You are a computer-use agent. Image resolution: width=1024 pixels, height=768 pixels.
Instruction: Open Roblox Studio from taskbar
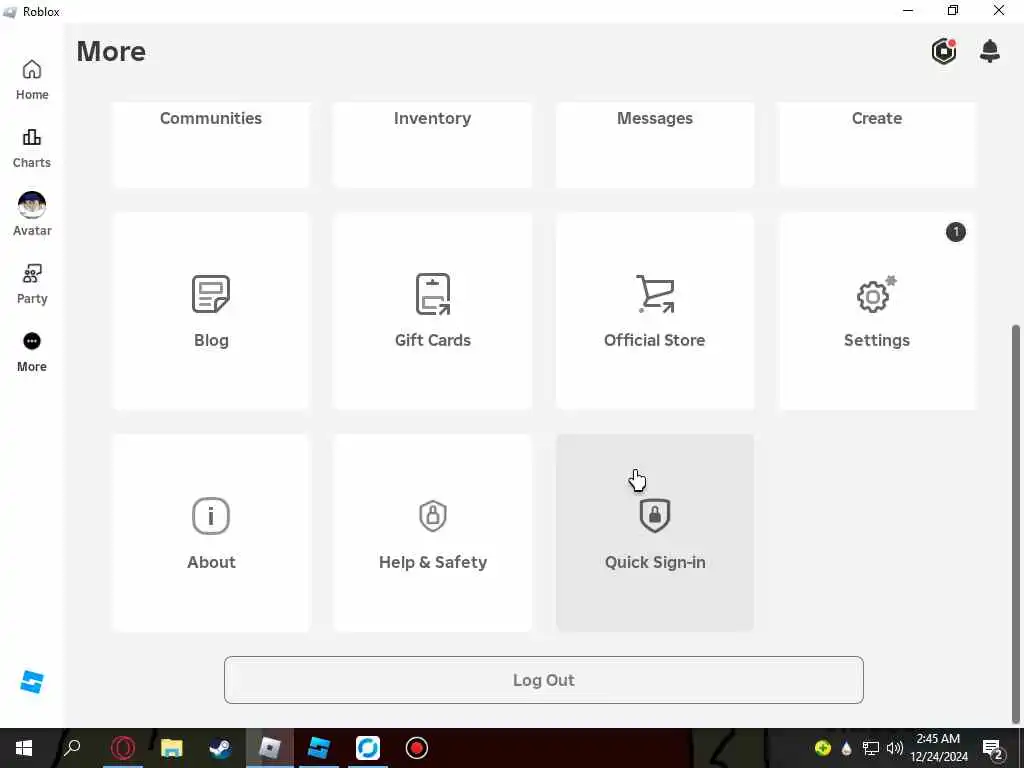[319, 748]
